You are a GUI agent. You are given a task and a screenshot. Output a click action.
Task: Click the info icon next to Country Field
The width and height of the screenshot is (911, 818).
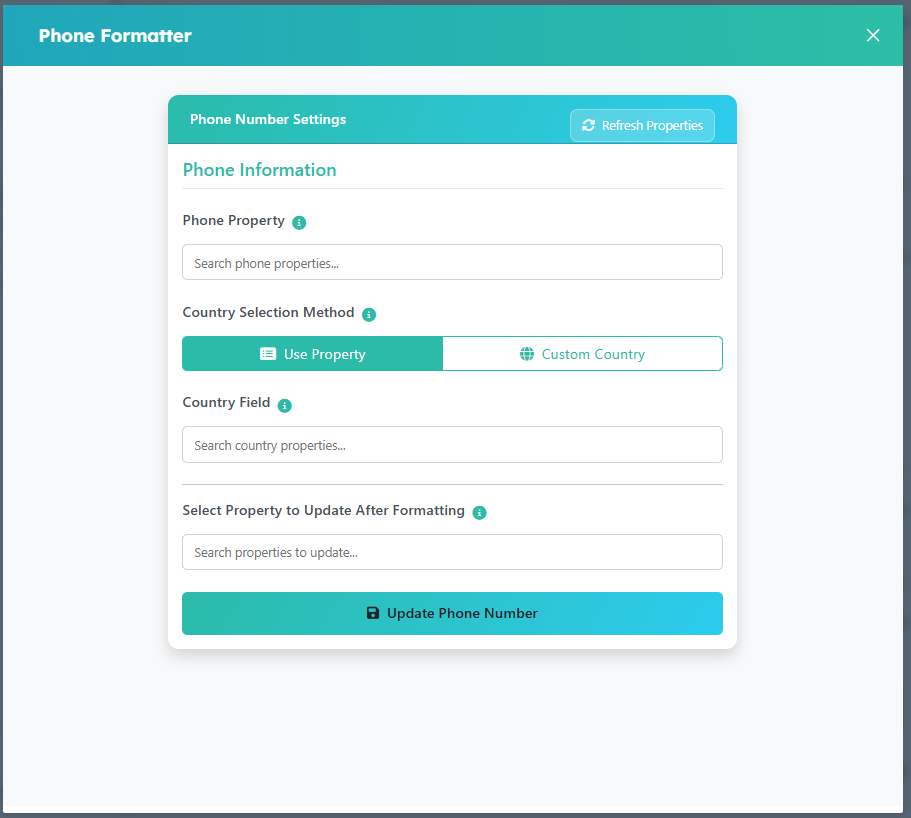coord(284,405)
